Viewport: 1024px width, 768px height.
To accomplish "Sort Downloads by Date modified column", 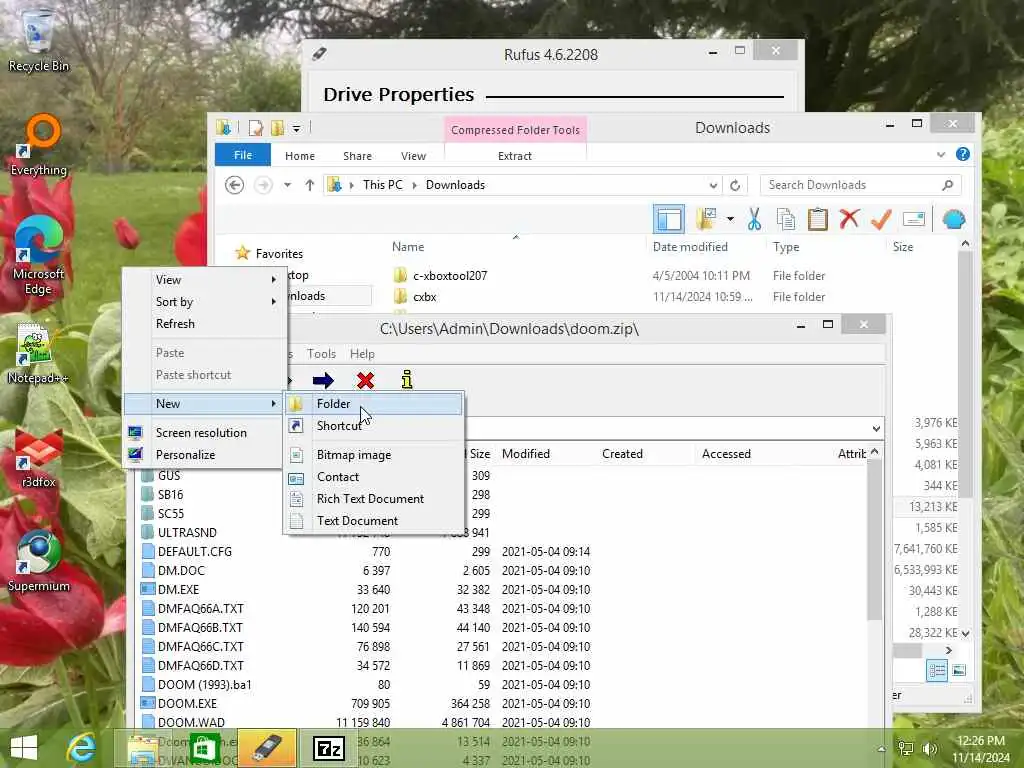I will pyautogui.click(x=690, y=247).
